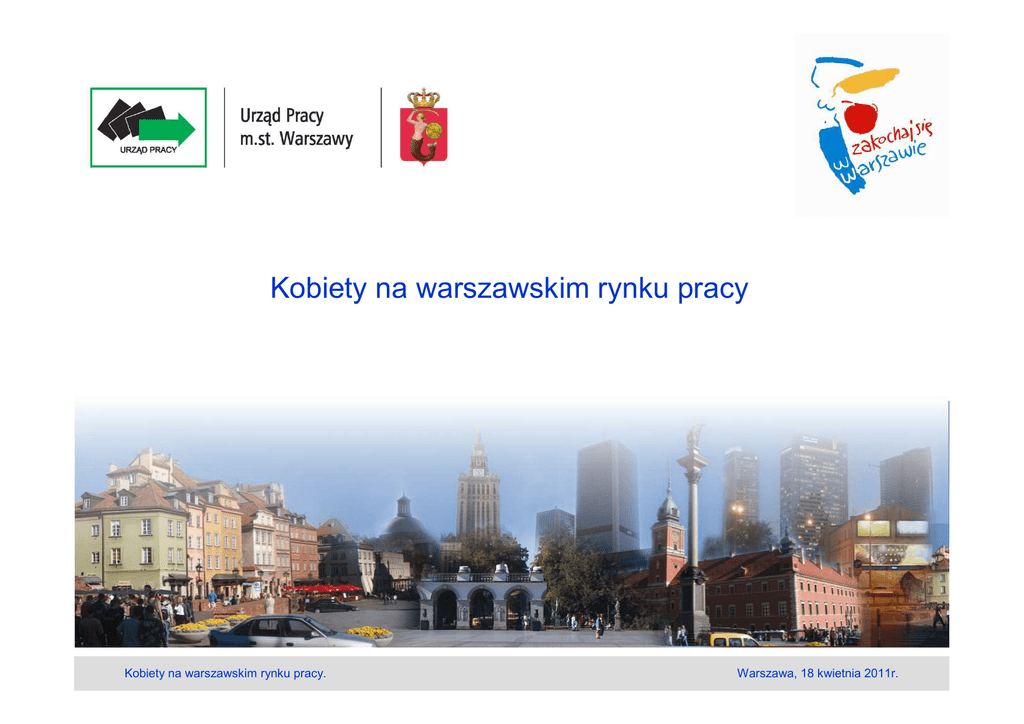Click the arched Tomb of the Unknown Soldier
Screen dimensions: 1024x724
(482, 603)
